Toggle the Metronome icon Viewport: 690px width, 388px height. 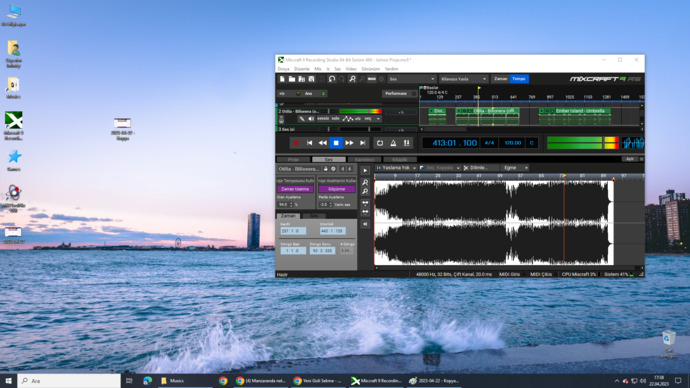(x=393, y=143)
